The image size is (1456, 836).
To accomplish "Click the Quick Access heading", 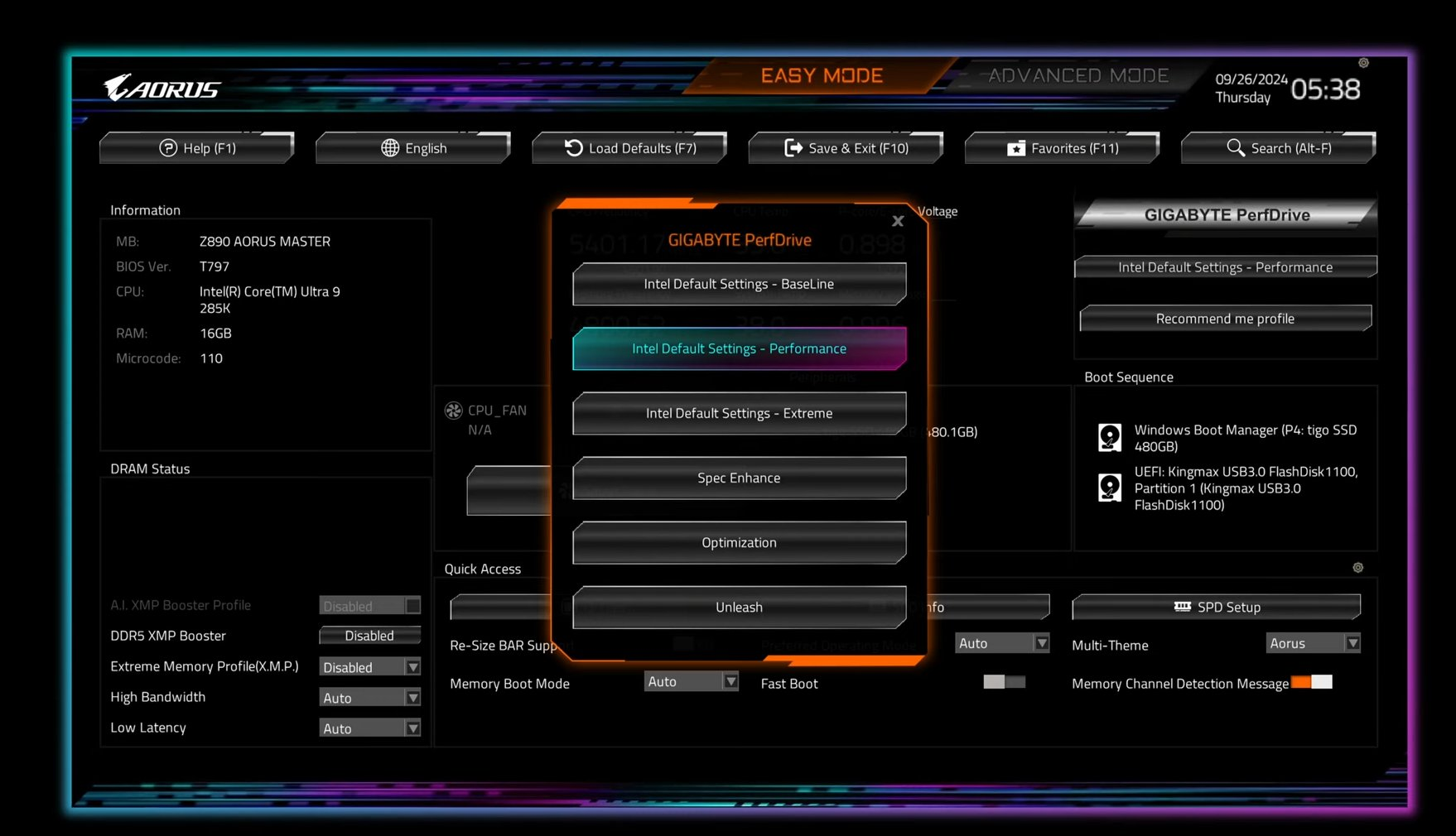I will point(483,569).
